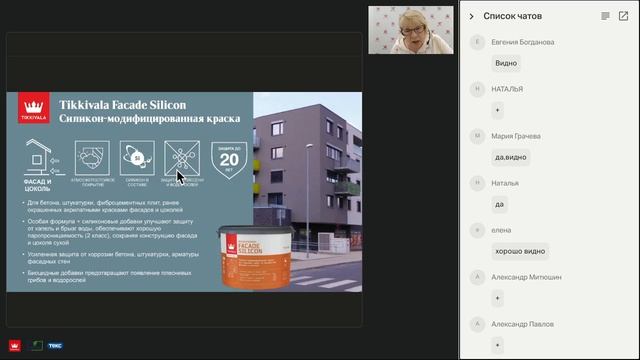
Task: Click the Facade Silicon paint bucket image
Action: (256, 257)
